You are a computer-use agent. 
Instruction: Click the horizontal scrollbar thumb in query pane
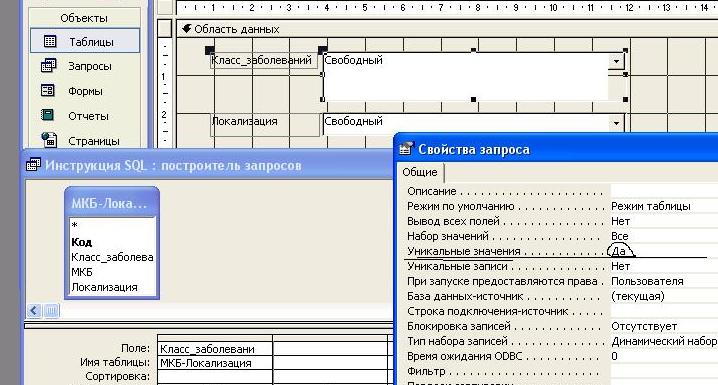(x=51, y=311)
